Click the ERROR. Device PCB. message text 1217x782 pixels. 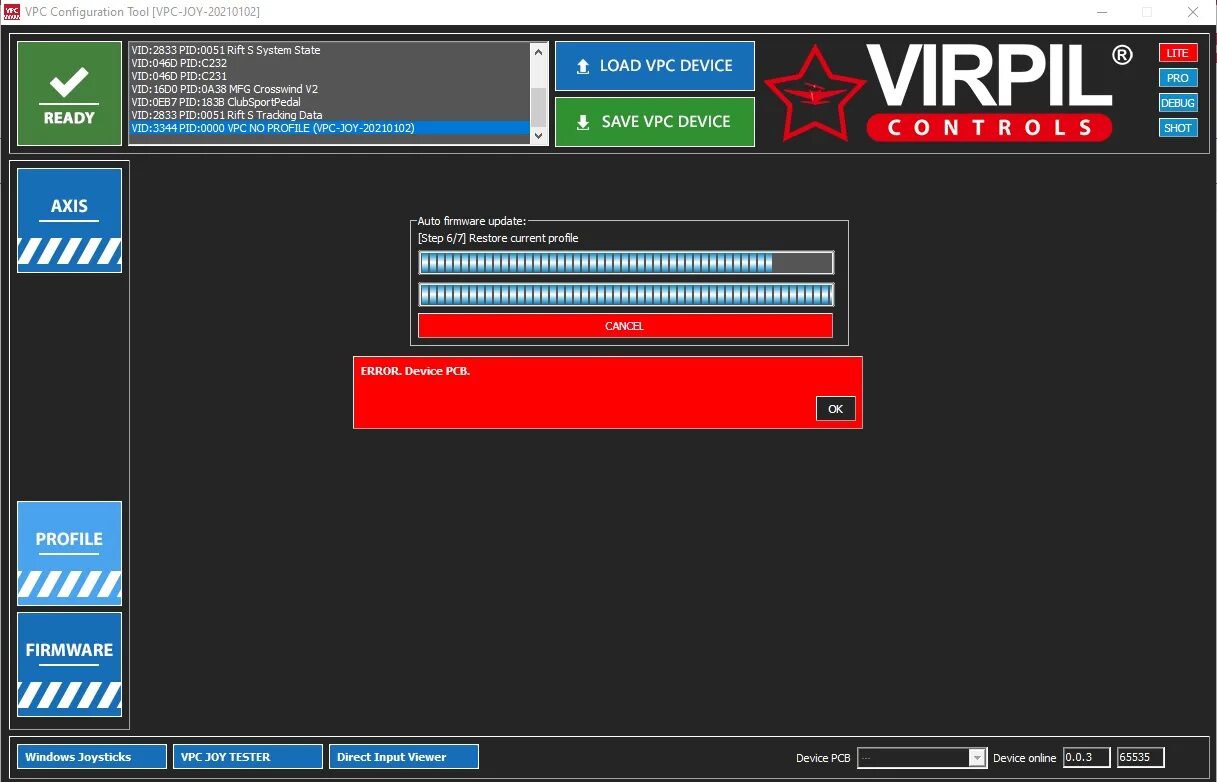415,371
